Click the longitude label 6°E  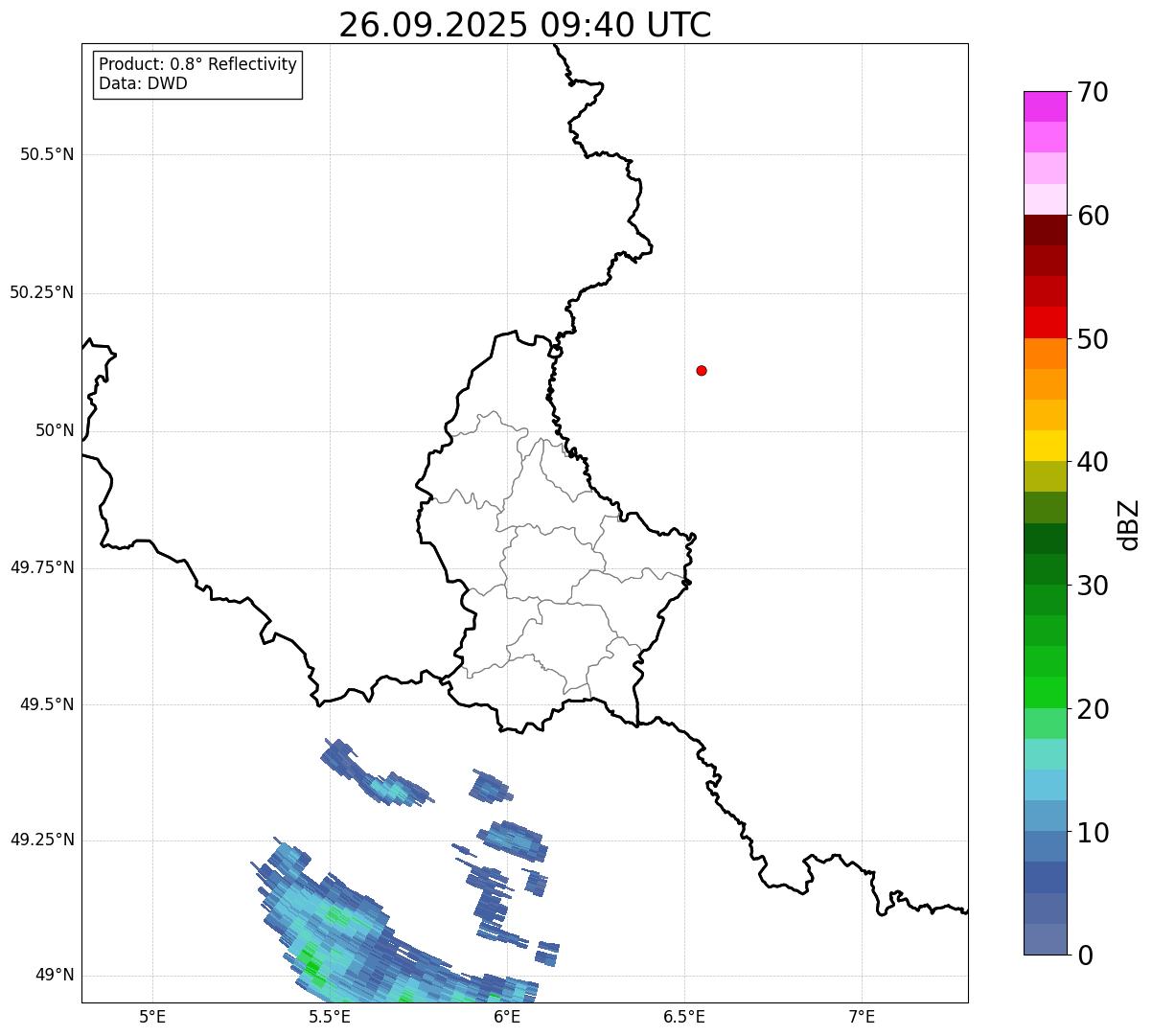pos(507,1017)
